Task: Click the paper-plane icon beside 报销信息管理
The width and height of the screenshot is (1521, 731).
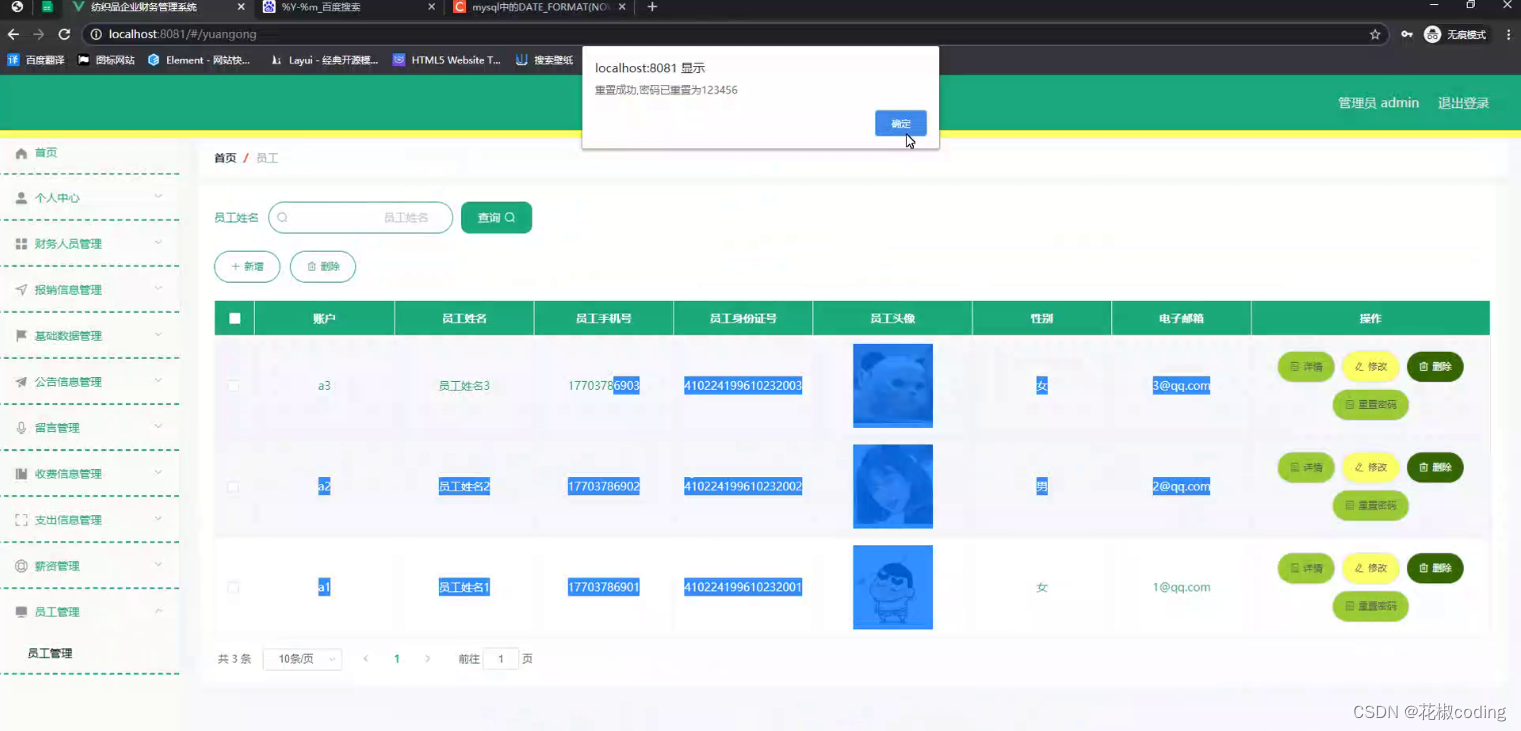Action: click(x=21, y=290)
